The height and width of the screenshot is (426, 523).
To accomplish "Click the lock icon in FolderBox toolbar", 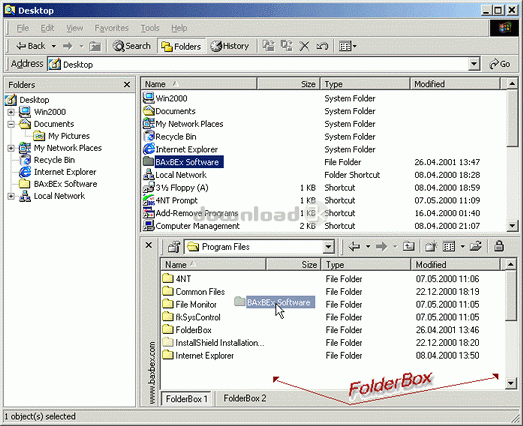I will tap(499, 247).
